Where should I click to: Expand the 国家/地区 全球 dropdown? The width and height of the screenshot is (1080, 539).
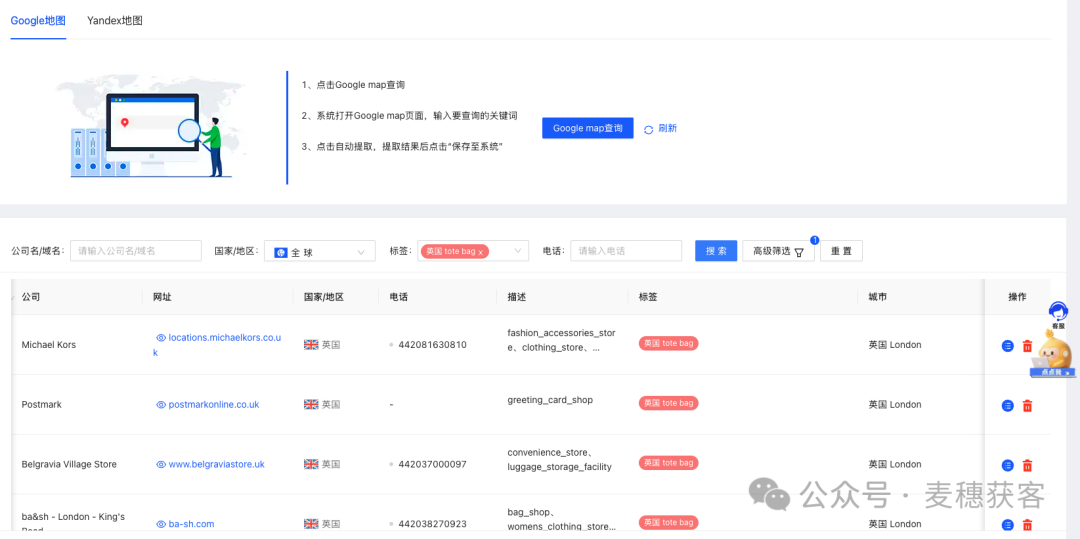pyautogui.click(x=320, y=251)
